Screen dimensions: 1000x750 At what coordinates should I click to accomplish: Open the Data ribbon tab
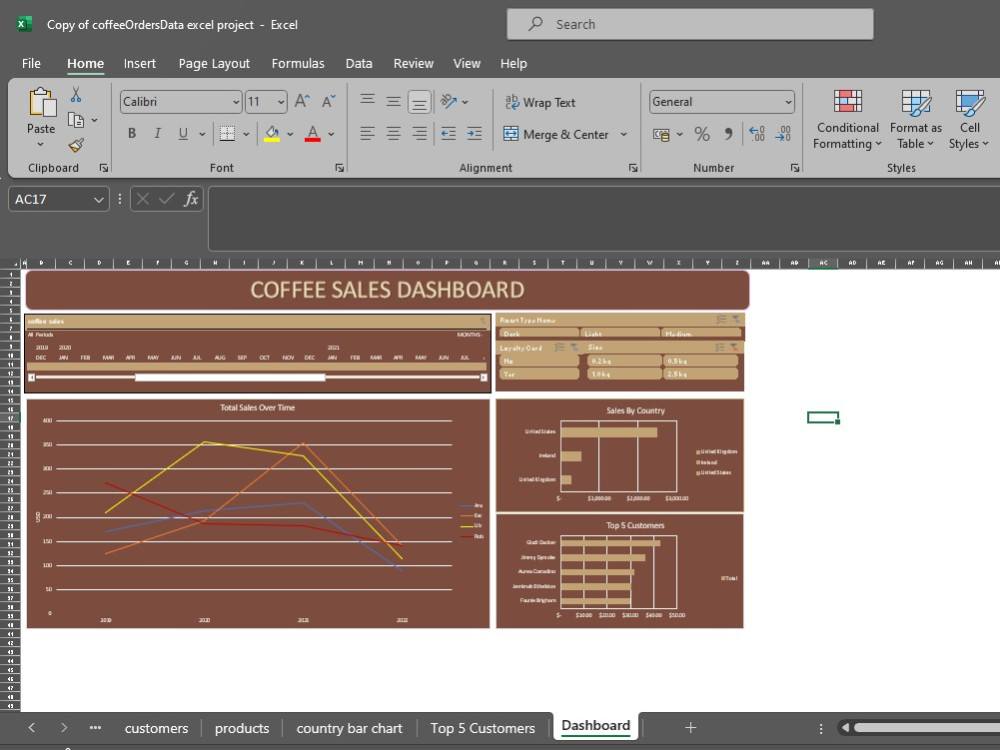click(359, 64)
